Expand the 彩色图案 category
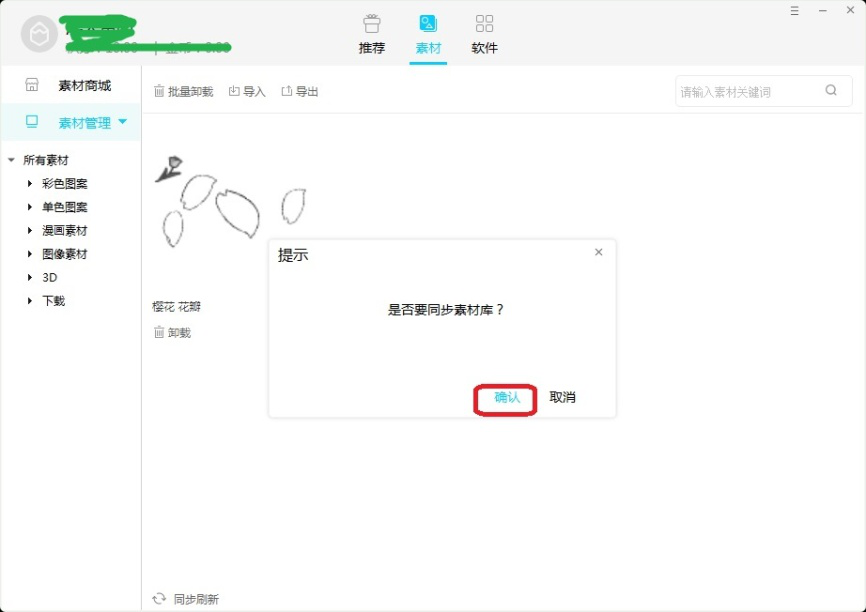The image size is (866, 612). click(30, 183)
